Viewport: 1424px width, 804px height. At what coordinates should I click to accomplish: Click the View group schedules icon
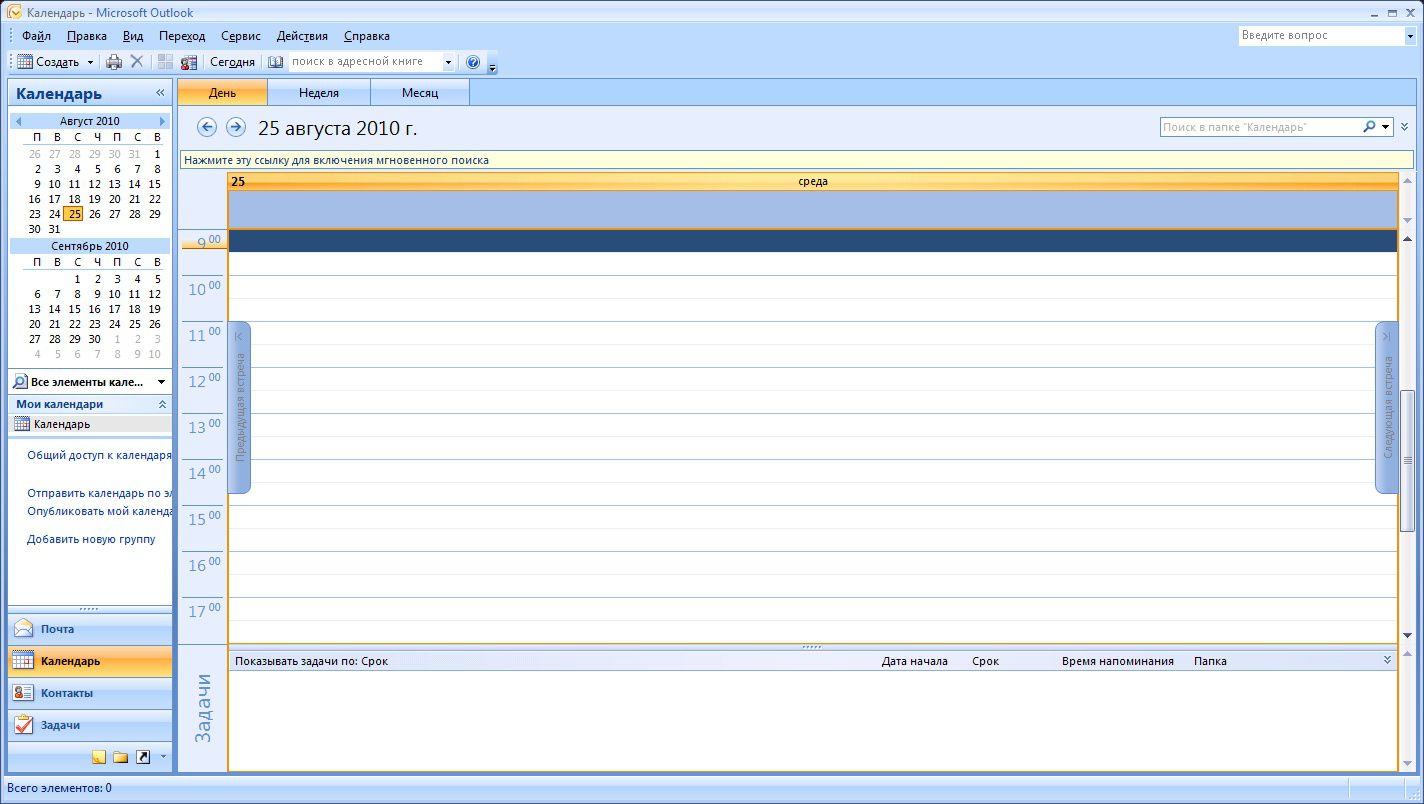[x=188, y=62]
